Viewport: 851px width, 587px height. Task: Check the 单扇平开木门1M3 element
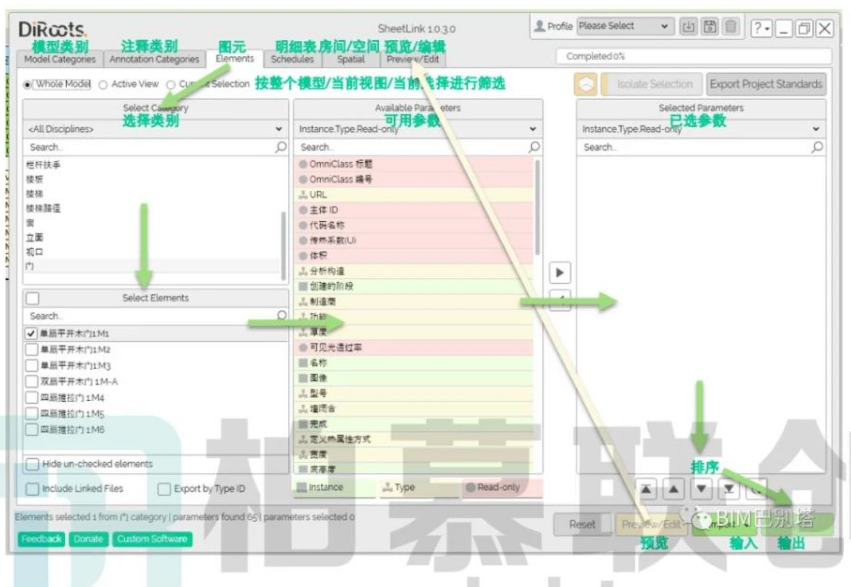point(31,366)
